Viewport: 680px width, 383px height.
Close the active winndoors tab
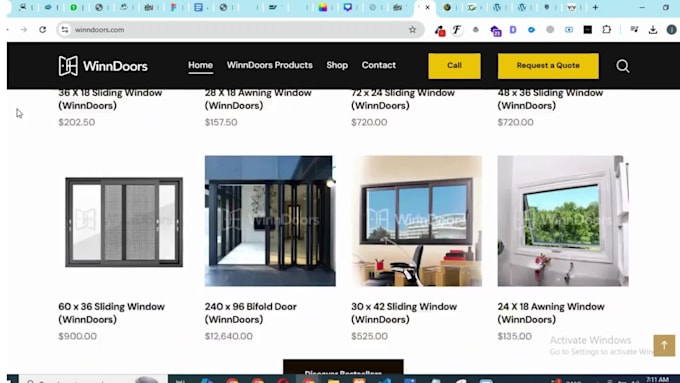(428, 7)
